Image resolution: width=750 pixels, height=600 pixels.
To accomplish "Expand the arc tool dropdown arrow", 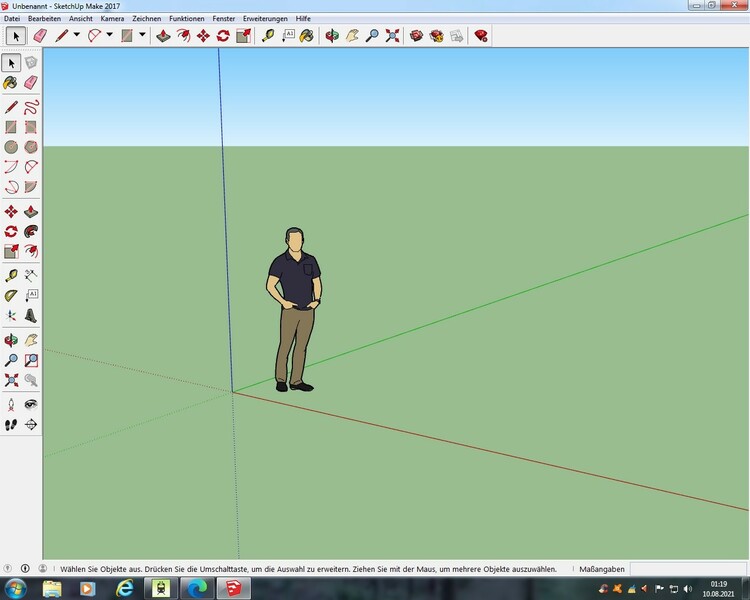I will (109, 35).
